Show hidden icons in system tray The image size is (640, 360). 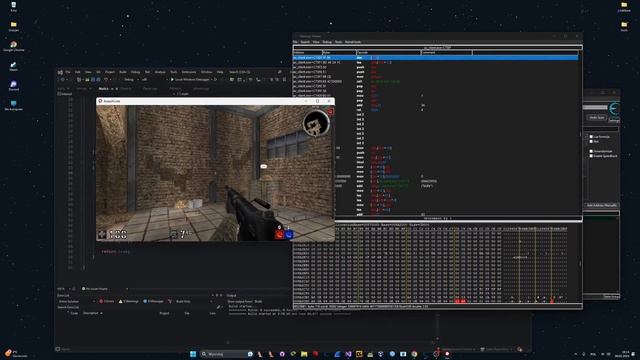pyautogui.click(x=576, y=354)
